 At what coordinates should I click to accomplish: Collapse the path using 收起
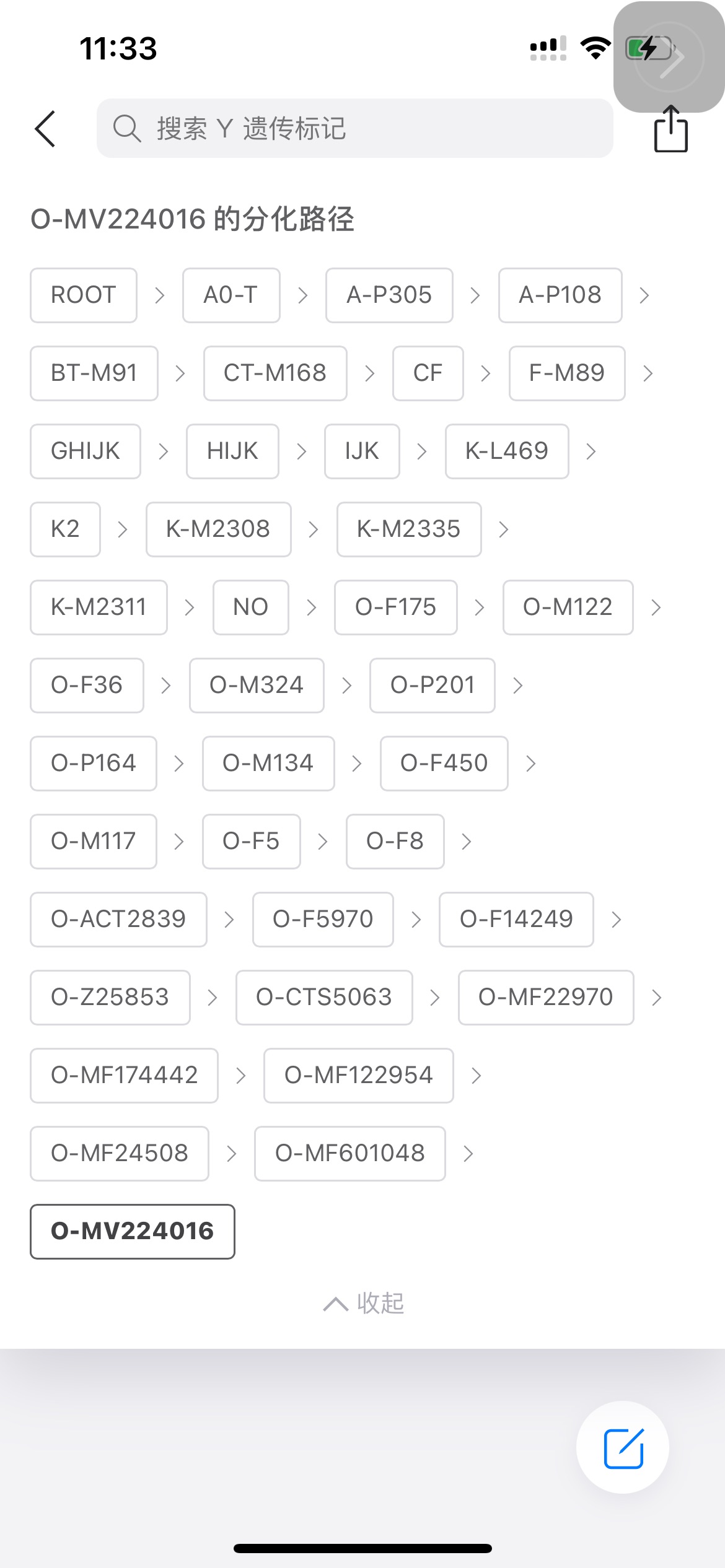380,1304
